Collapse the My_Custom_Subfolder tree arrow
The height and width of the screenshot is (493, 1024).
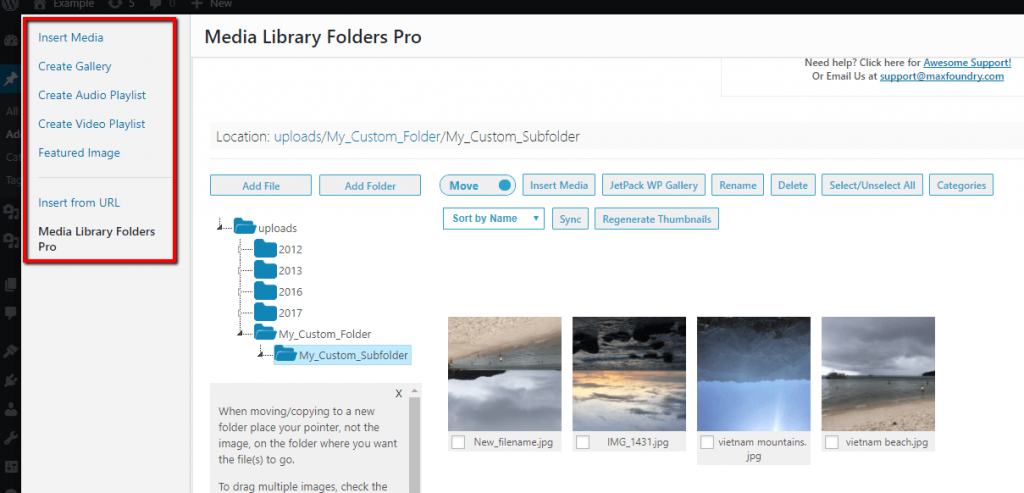click(261, 354)
